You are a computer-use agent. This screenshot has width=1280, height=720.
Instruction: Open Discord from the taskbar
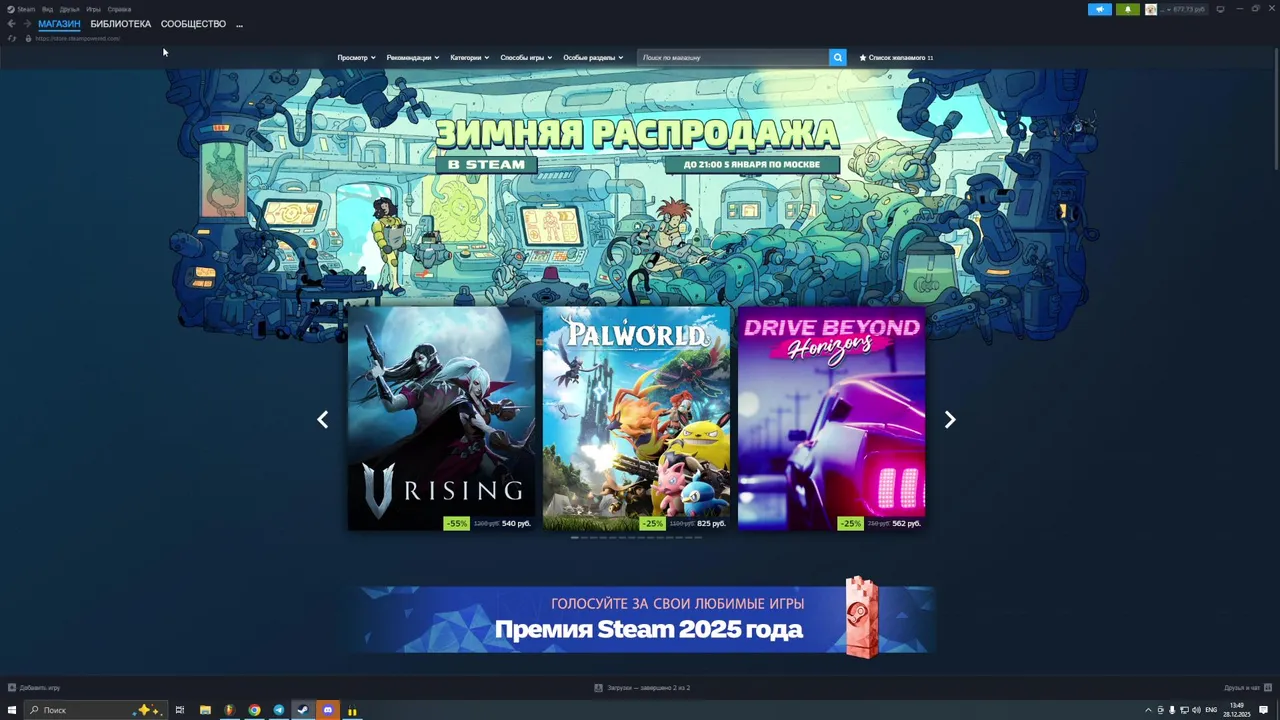tap(328, 710)
